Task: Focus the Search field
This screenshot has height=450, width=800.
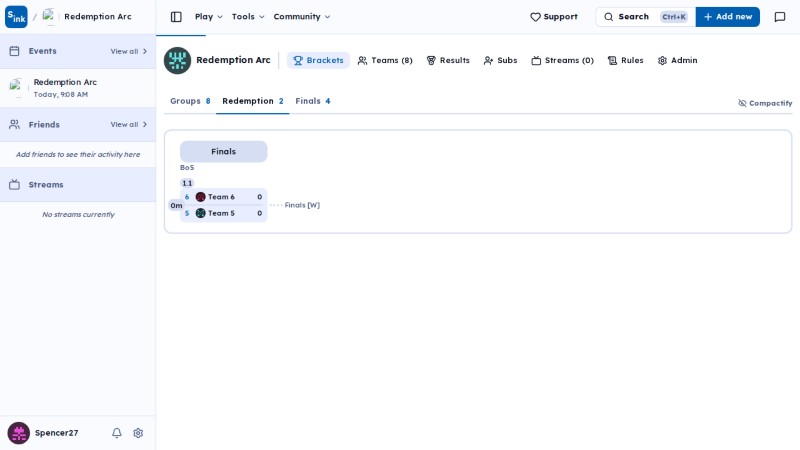Action: pyautogui.click(x=645, y=17)
